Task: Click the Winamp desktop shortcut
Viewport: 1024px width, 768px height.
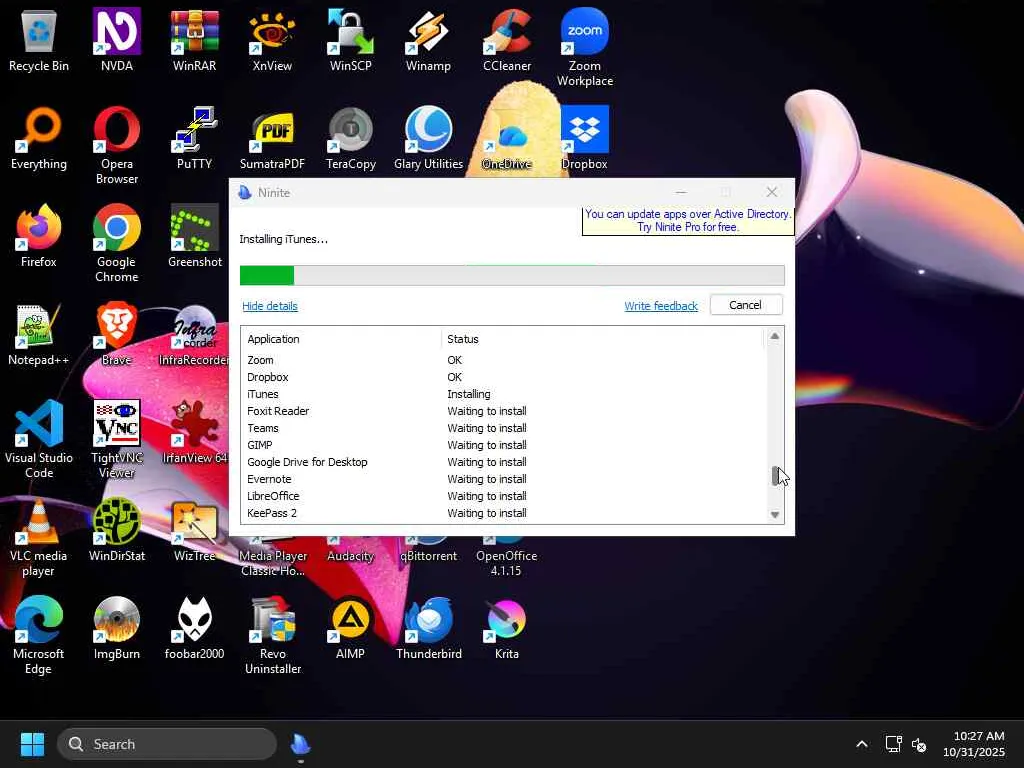Action: [428, 40]
